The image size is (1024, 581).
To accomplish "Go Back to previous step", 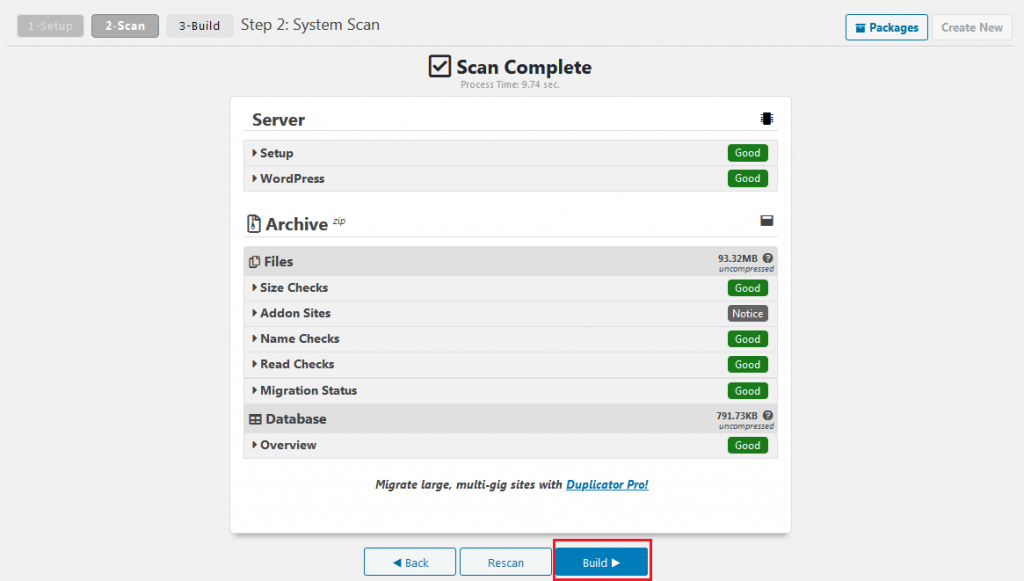I will coord(410,562).
